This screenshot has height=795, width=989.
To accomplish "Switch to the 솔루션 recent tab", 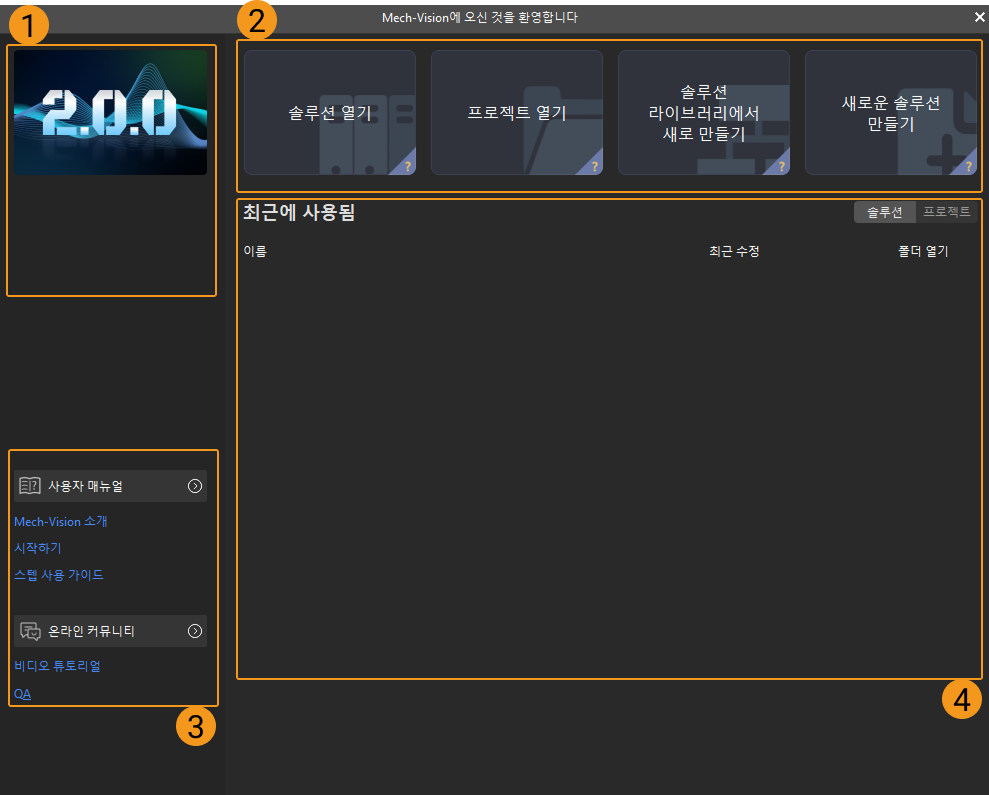I will pos(884,212).
